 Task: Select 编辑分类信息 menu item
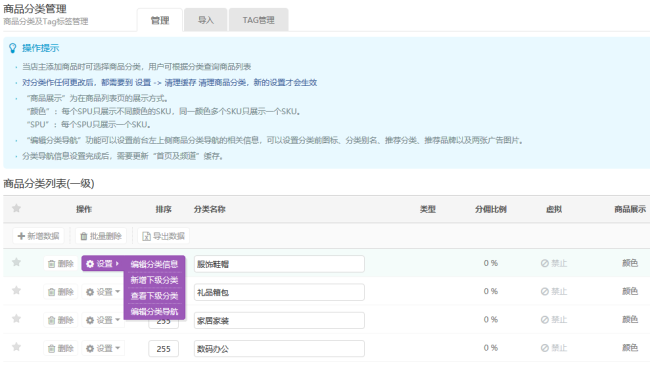tap(154, 264)
